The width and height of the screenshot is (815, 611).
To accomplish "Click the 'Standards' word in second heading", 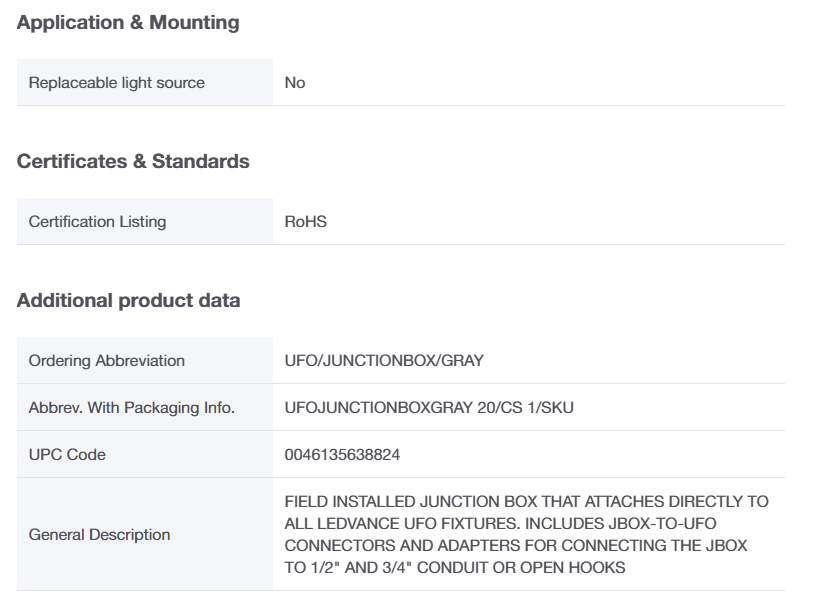I will 201,162.
